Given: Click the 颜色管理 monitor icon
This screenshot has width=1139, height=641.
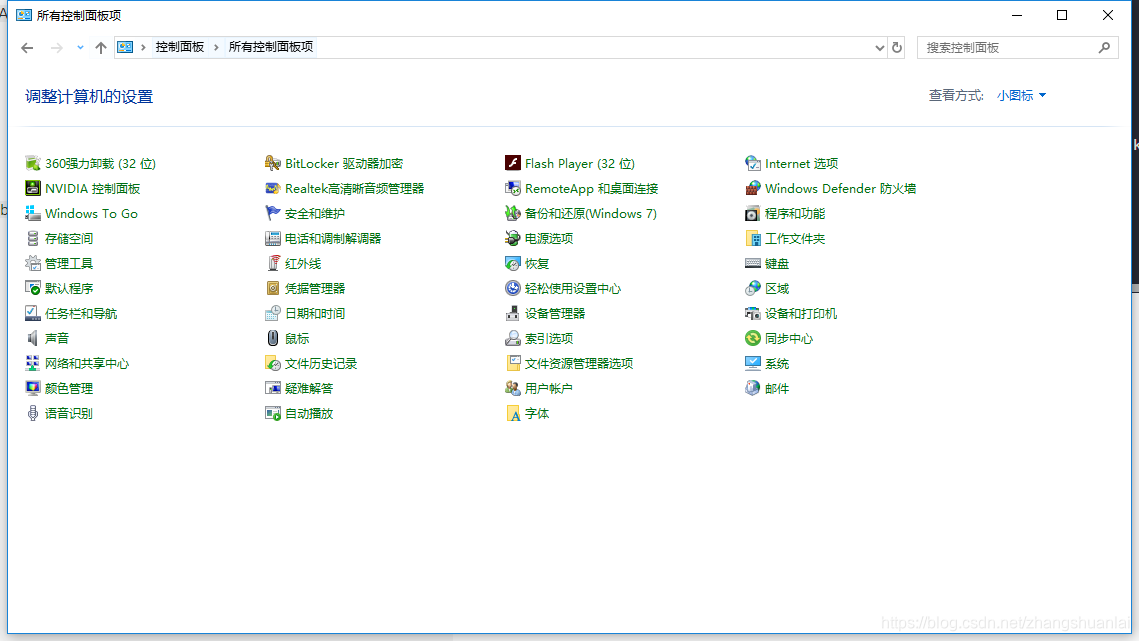Looking at the screenshot, I should coord(33,388).
